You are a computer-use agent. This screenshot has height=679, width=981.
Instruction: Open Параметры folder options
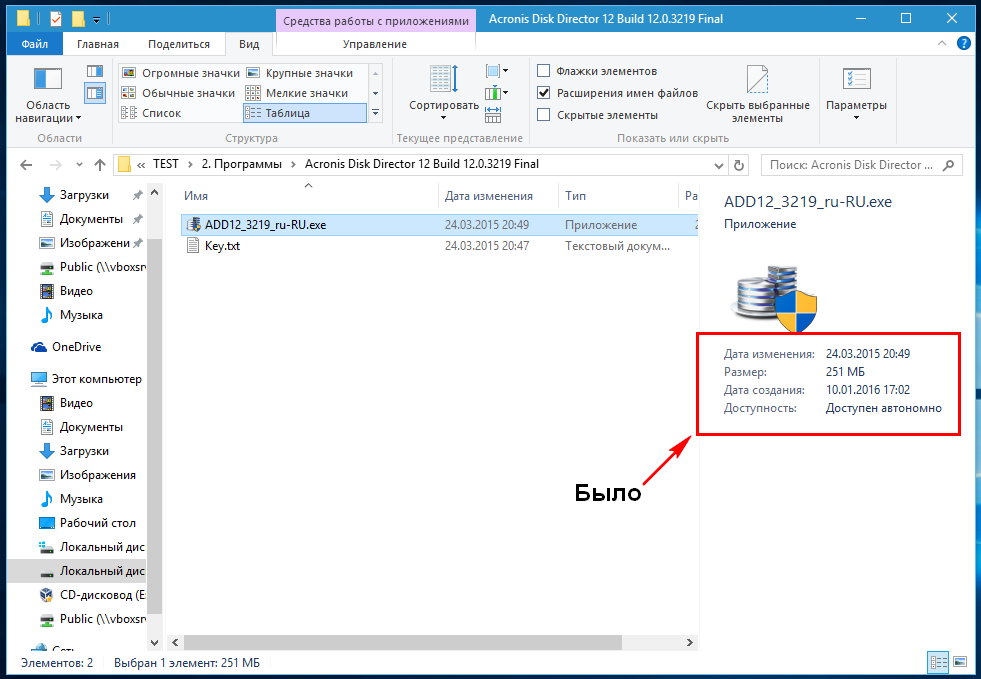pyautogui.click(x=856, y=94)
